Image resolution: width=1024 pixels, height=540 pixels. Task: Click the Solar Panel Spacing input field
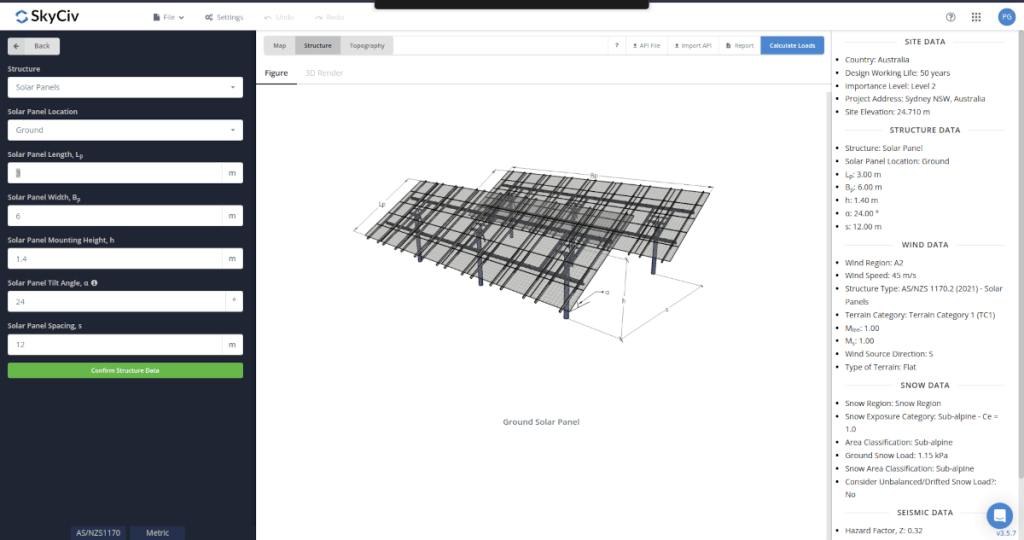pos(115,344)
